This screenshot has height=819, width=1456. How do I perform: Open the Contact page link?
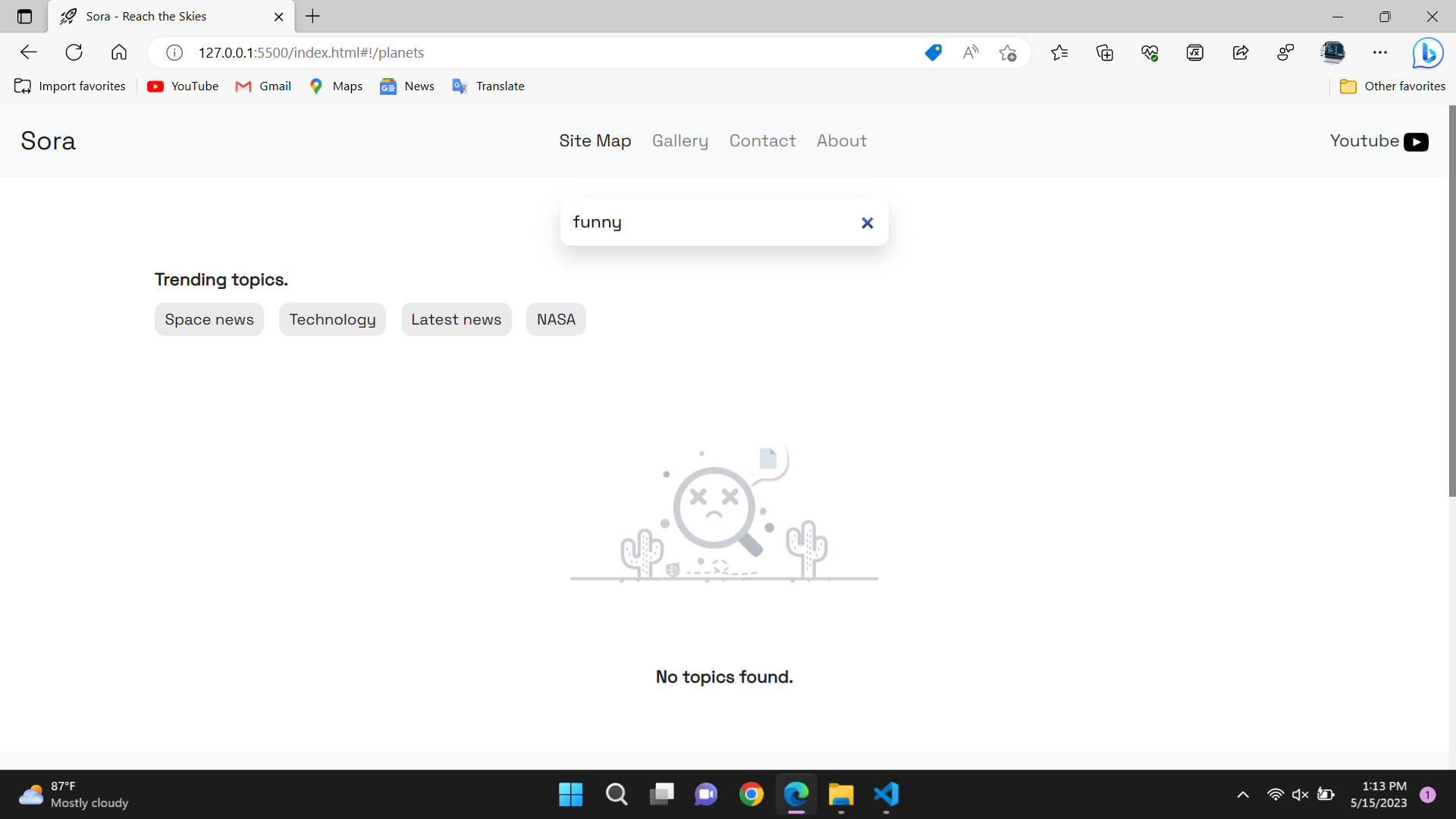point(762,141)
